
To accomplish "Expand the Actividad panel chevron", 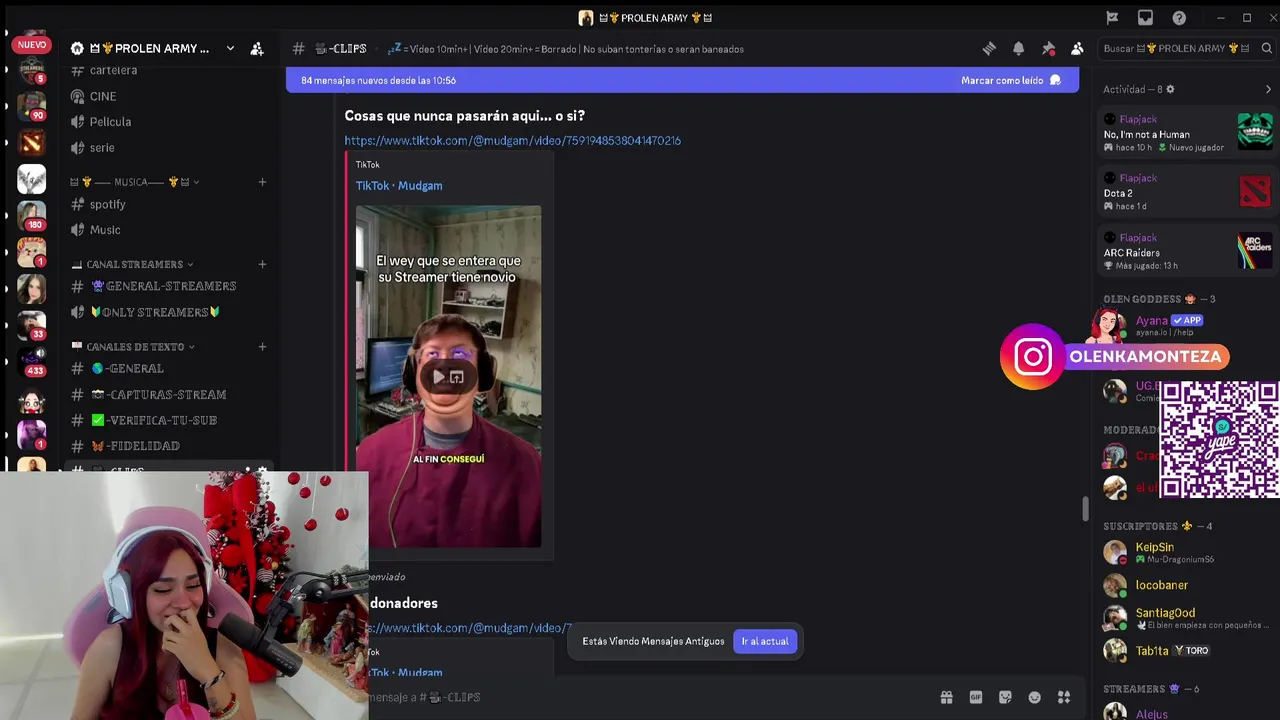I will click(x=1268, y=89).
